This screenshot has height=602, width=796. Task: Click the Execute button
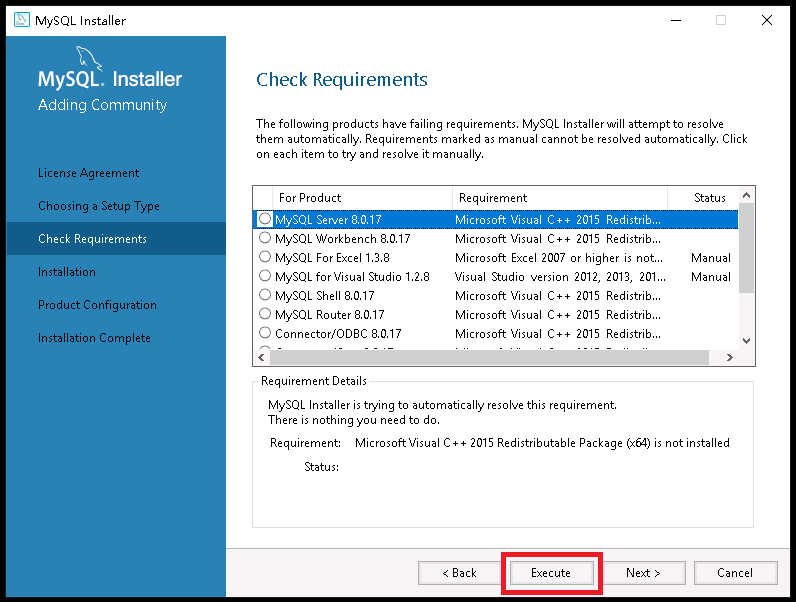[551, 573]
